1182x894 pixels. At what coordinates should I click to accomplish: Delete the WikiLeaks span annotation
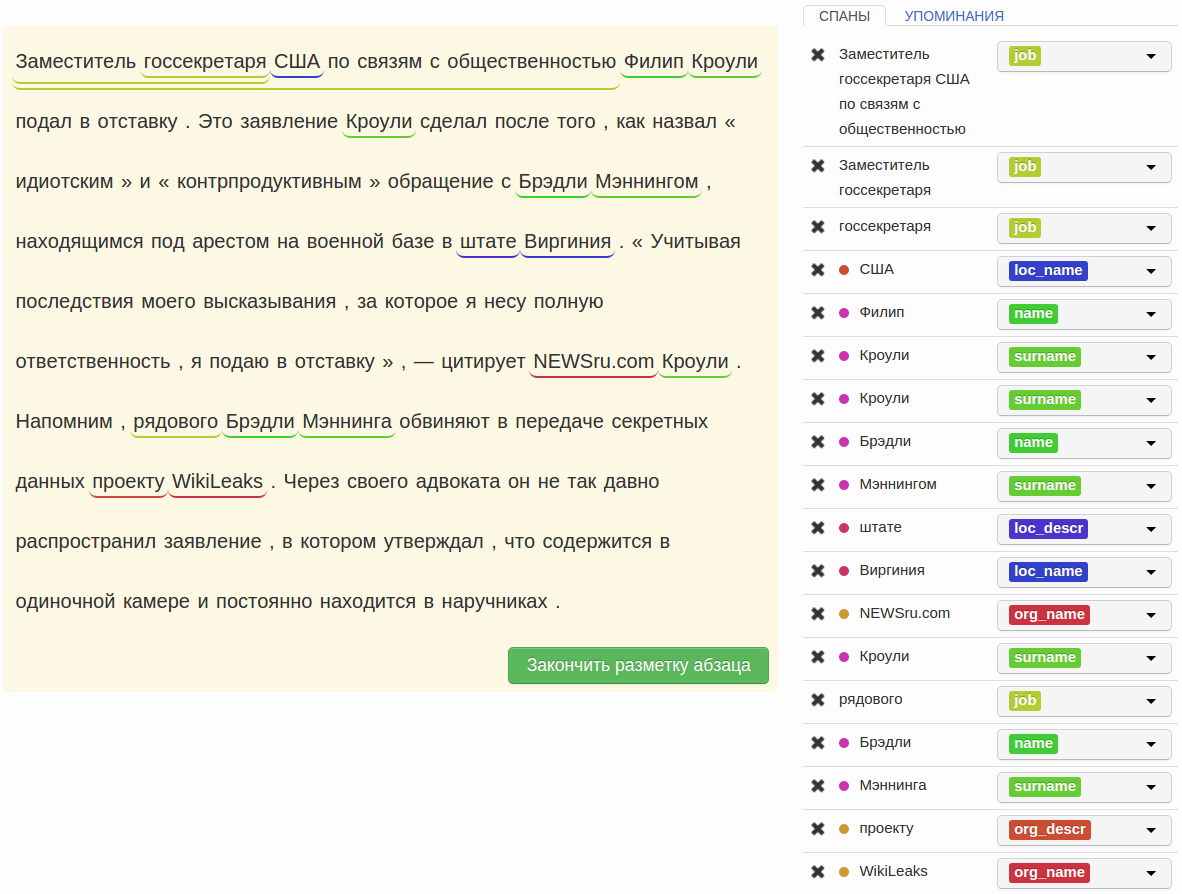click(817, 871)
